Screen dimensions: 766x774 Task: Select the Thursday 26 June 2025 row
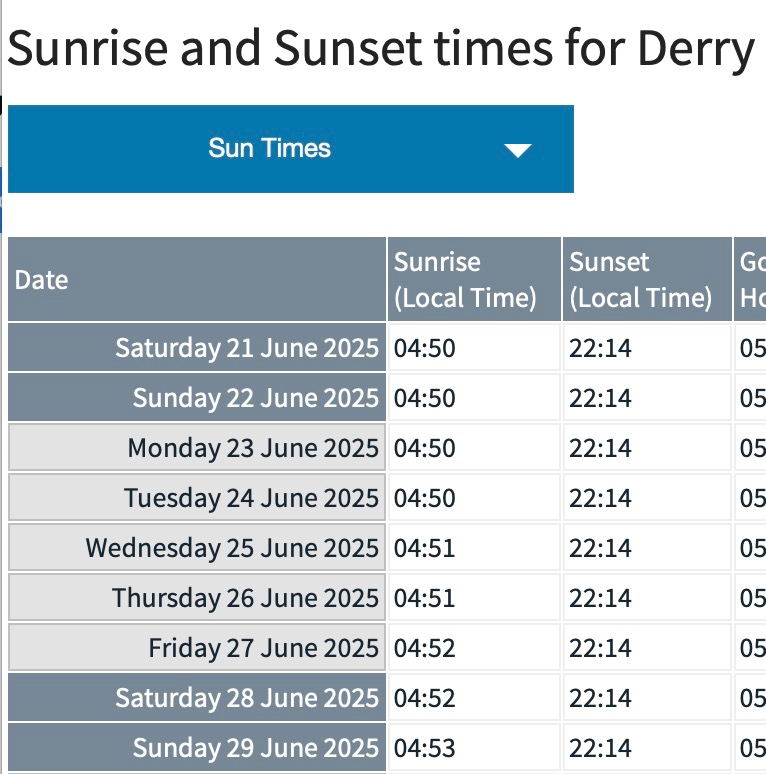tap(245, 598)
